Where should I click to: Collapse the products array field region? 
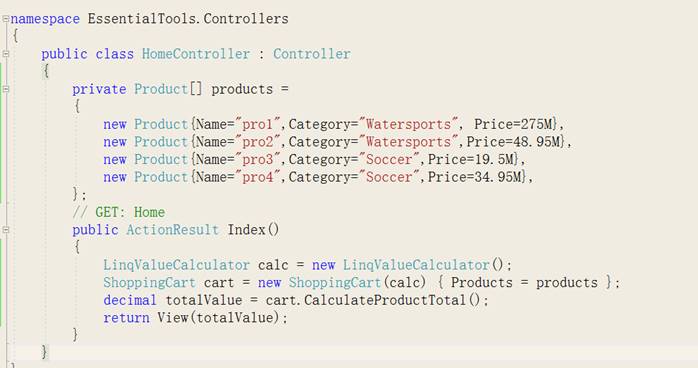coord(5,89)
